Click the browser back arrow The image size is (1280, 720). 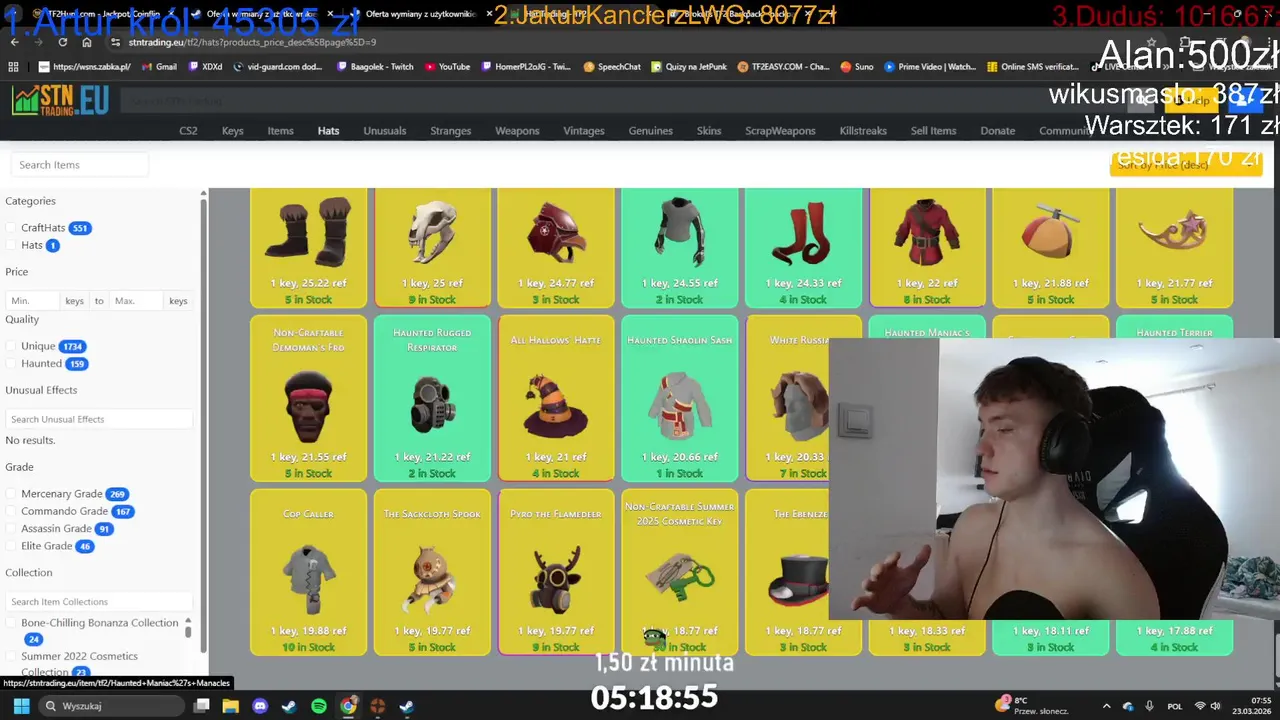pos(14,42)
